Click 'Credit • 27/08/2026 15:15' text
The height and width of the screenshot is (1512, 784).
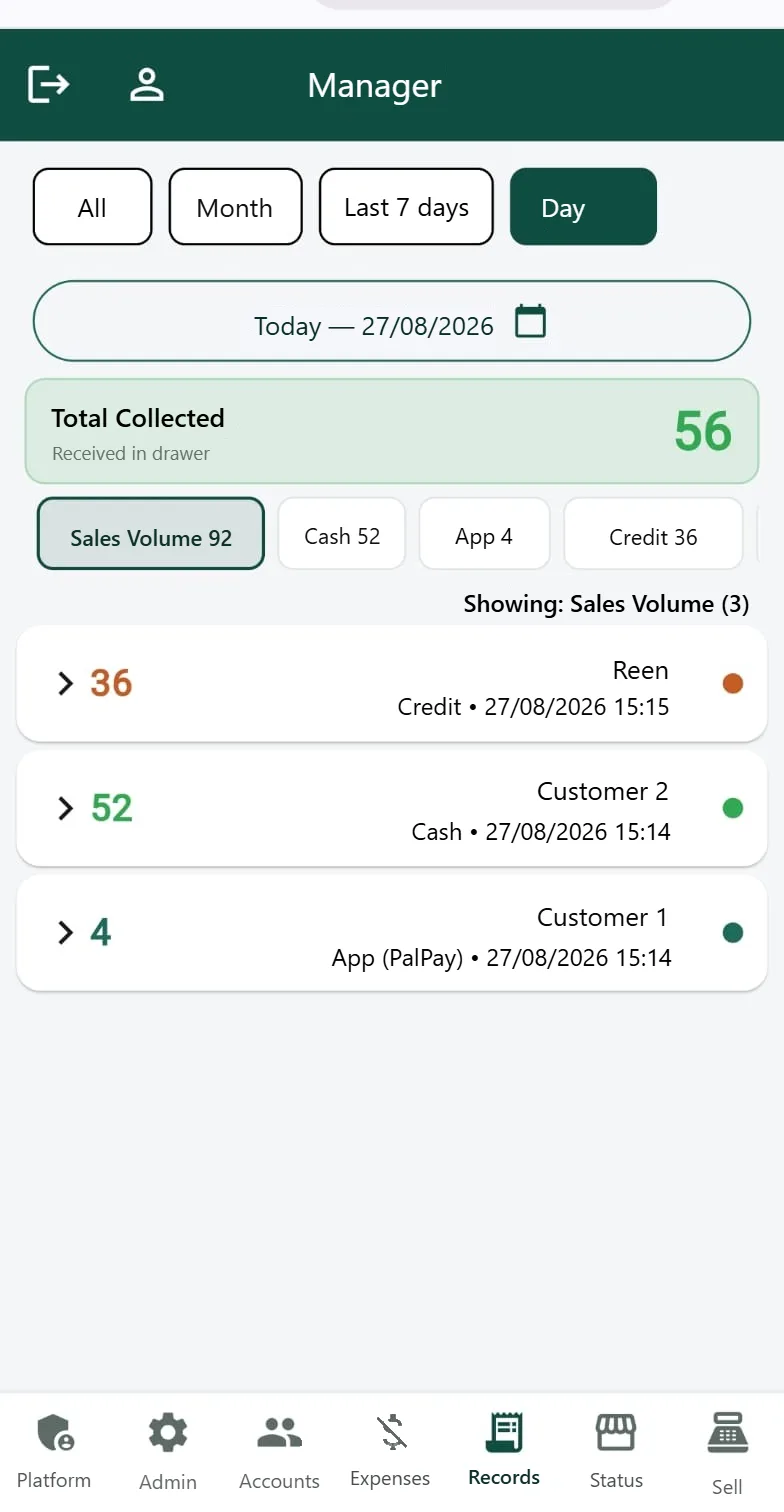(533, 707)
